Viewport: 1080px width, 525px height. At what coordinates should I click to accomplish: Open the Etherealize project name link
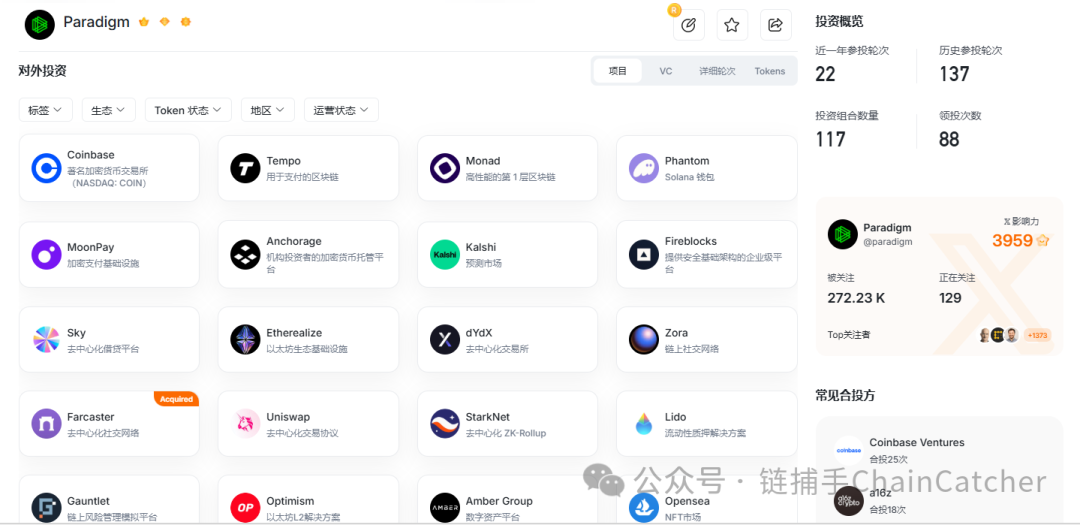pos(294,333)
